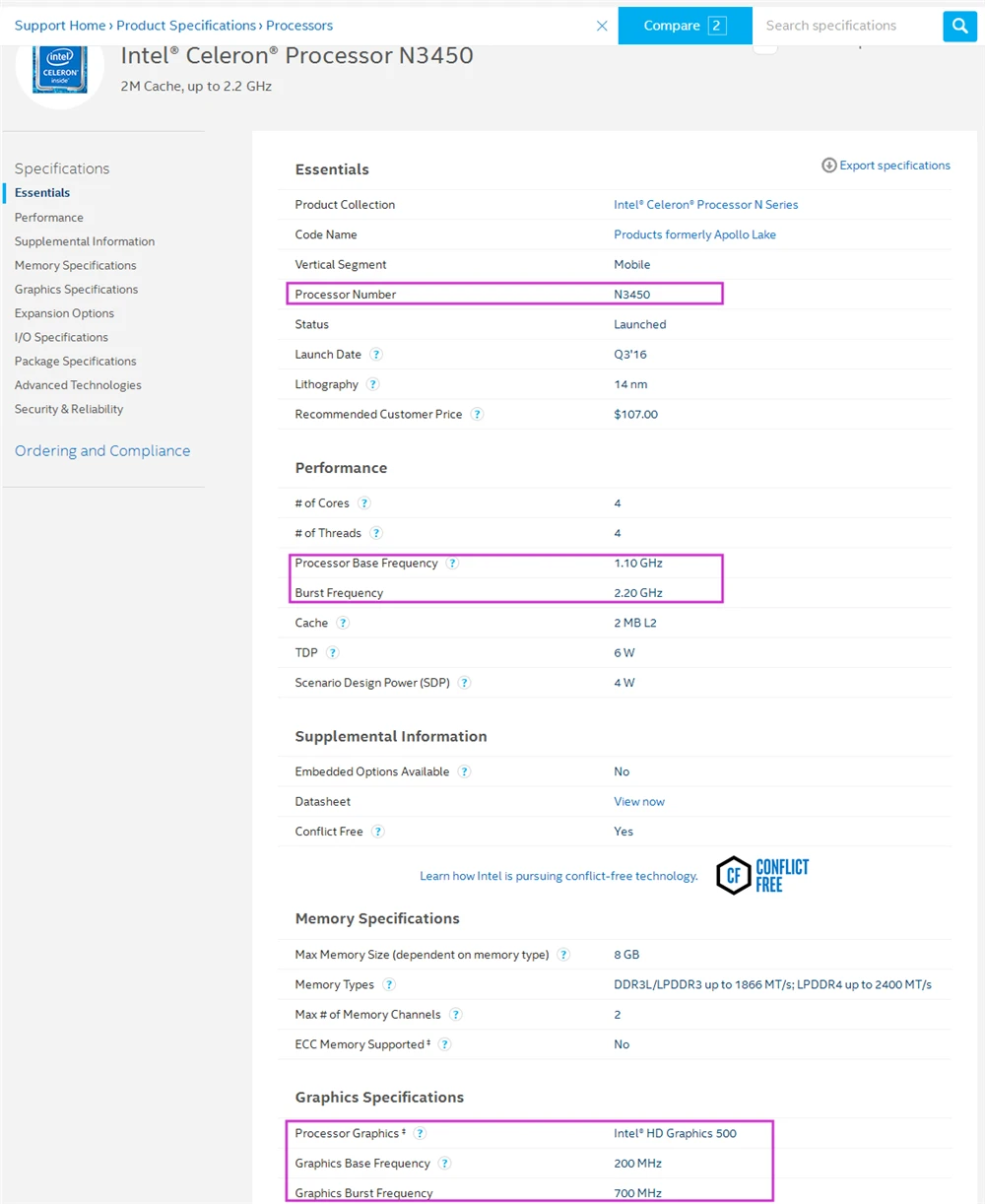The image size is (985, 1204).
Task: Click Export specifications link
Action: [894, 166]
